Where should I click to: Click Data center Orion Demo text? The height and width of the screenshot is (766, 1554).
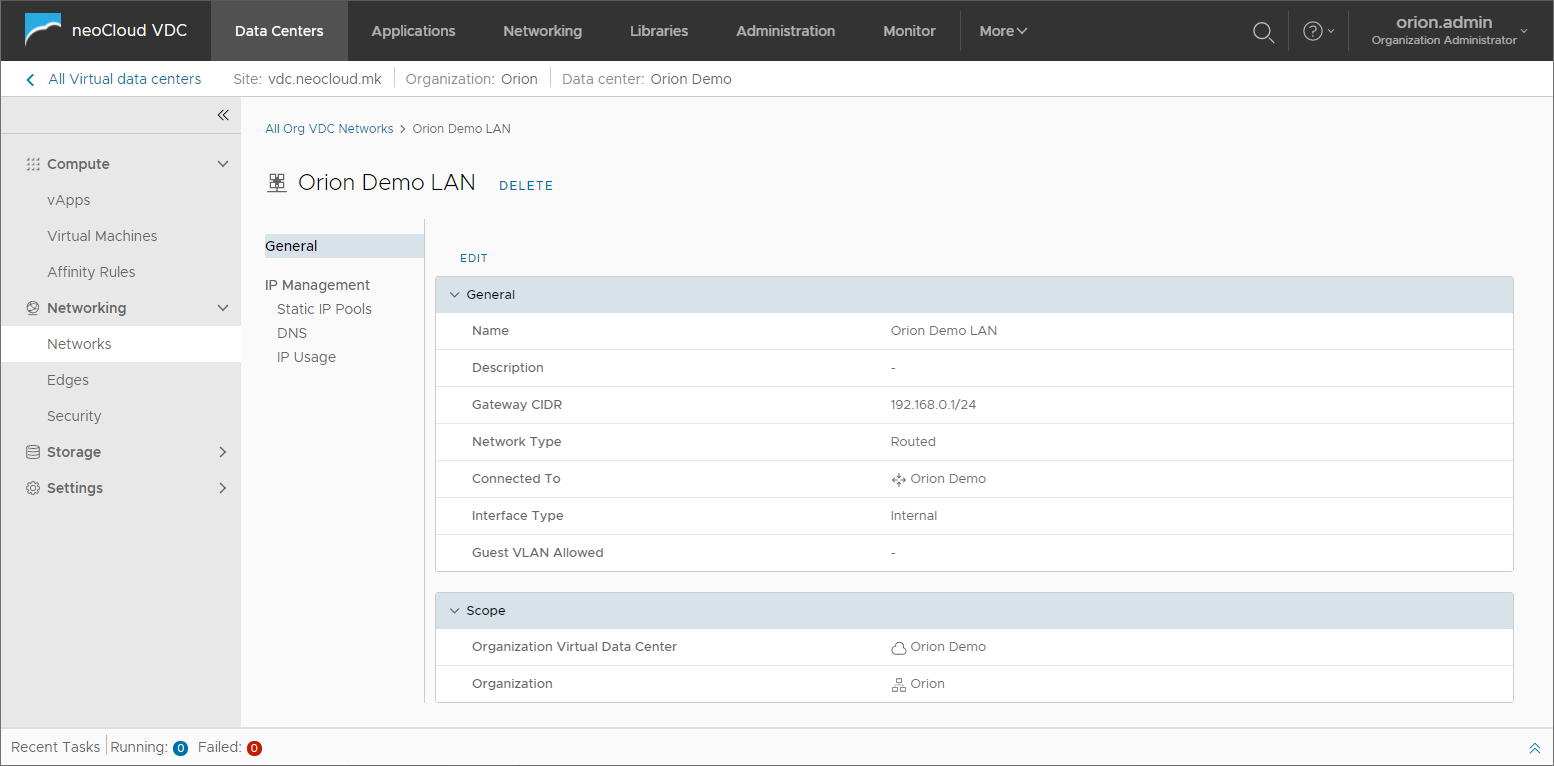point(647,79)
